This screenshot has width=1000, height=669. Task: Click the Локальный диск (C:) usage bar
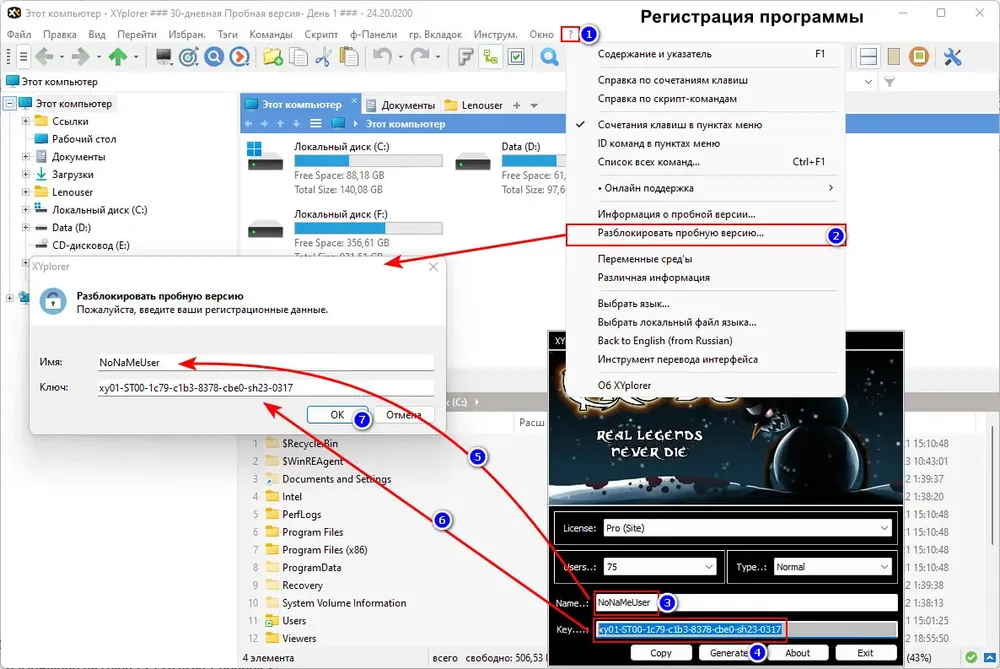368,160
